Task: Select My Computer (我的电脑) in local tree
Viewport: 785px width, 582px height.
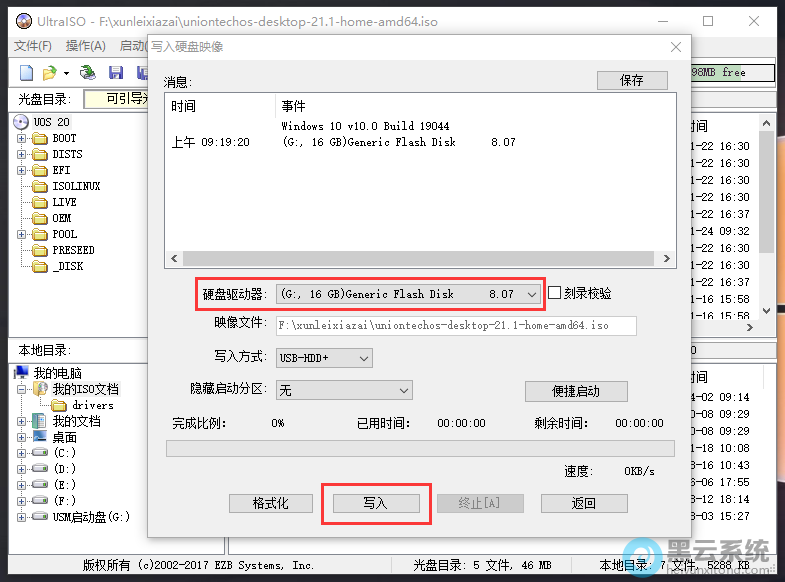Action: pyautogui.click(x=22, y=373)
